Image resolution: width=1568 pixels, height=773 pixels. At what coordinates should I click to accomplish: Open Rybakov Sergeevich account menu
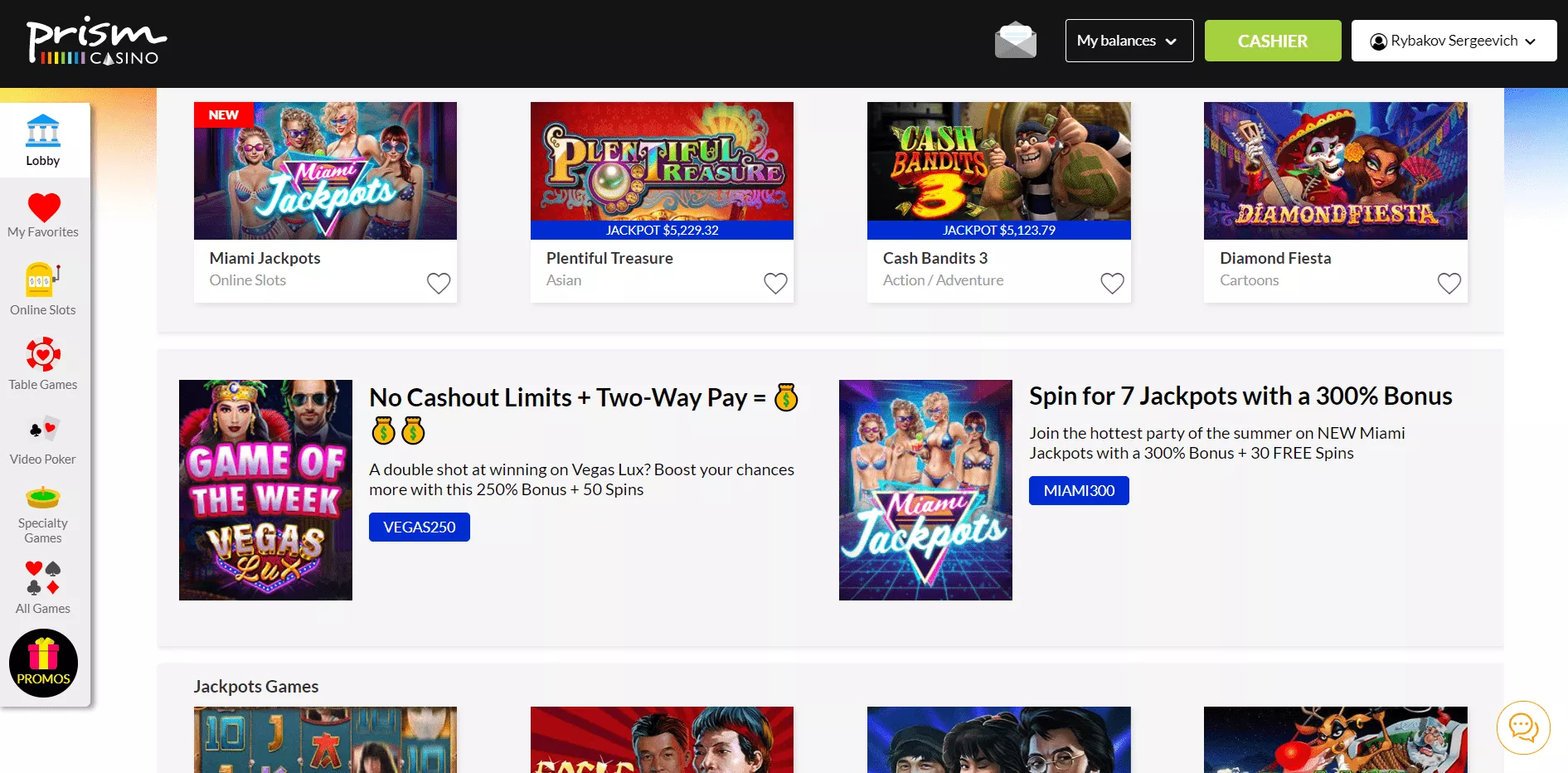coord(1453,41)
